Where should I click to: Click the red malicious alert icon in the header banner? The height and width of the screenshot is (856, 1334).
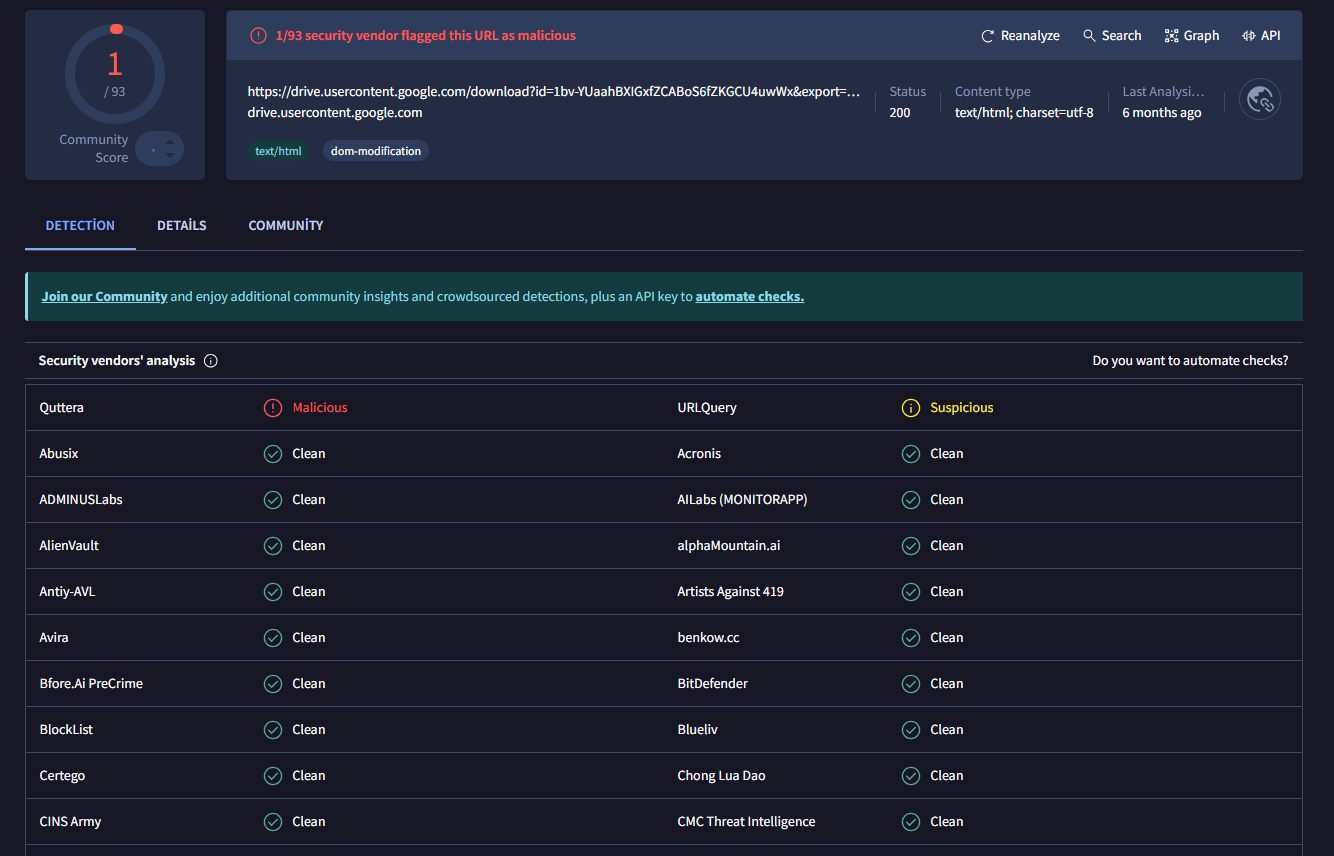point(258,36)
